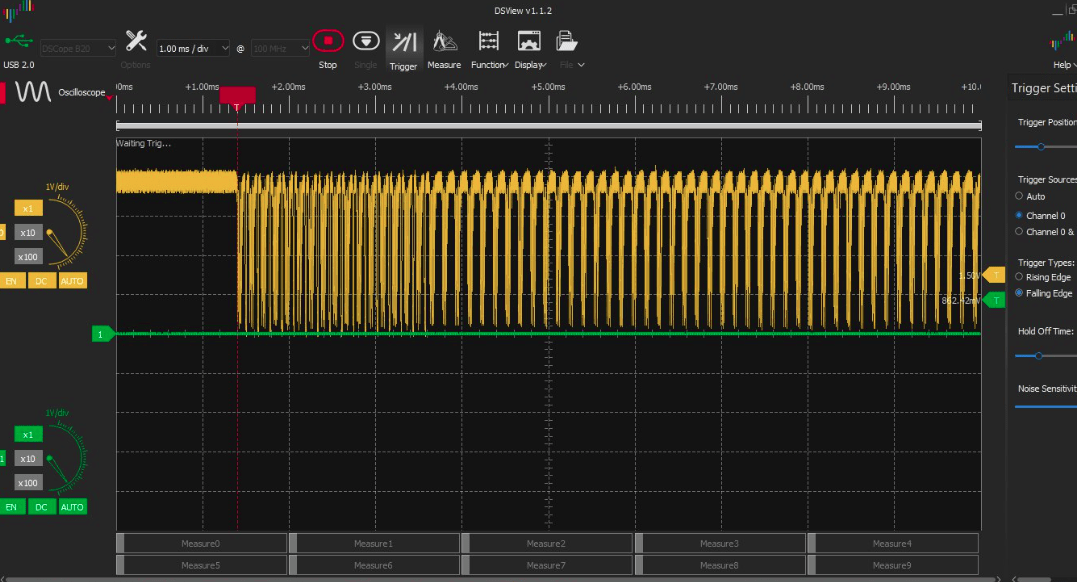Select Channel 0 trigger source
Screen dimensions: 1077x582
1020,215
